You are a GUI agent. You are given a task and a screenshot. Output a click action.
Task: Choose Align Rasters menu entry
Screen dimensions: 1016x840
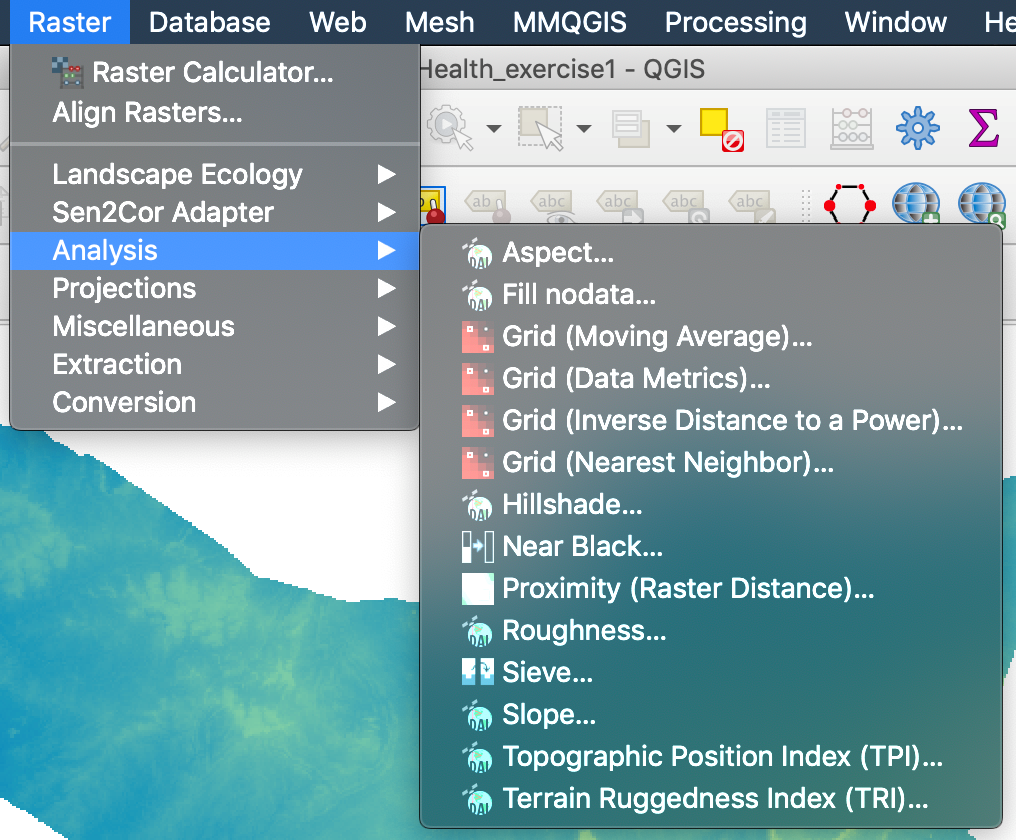point(214,112)
